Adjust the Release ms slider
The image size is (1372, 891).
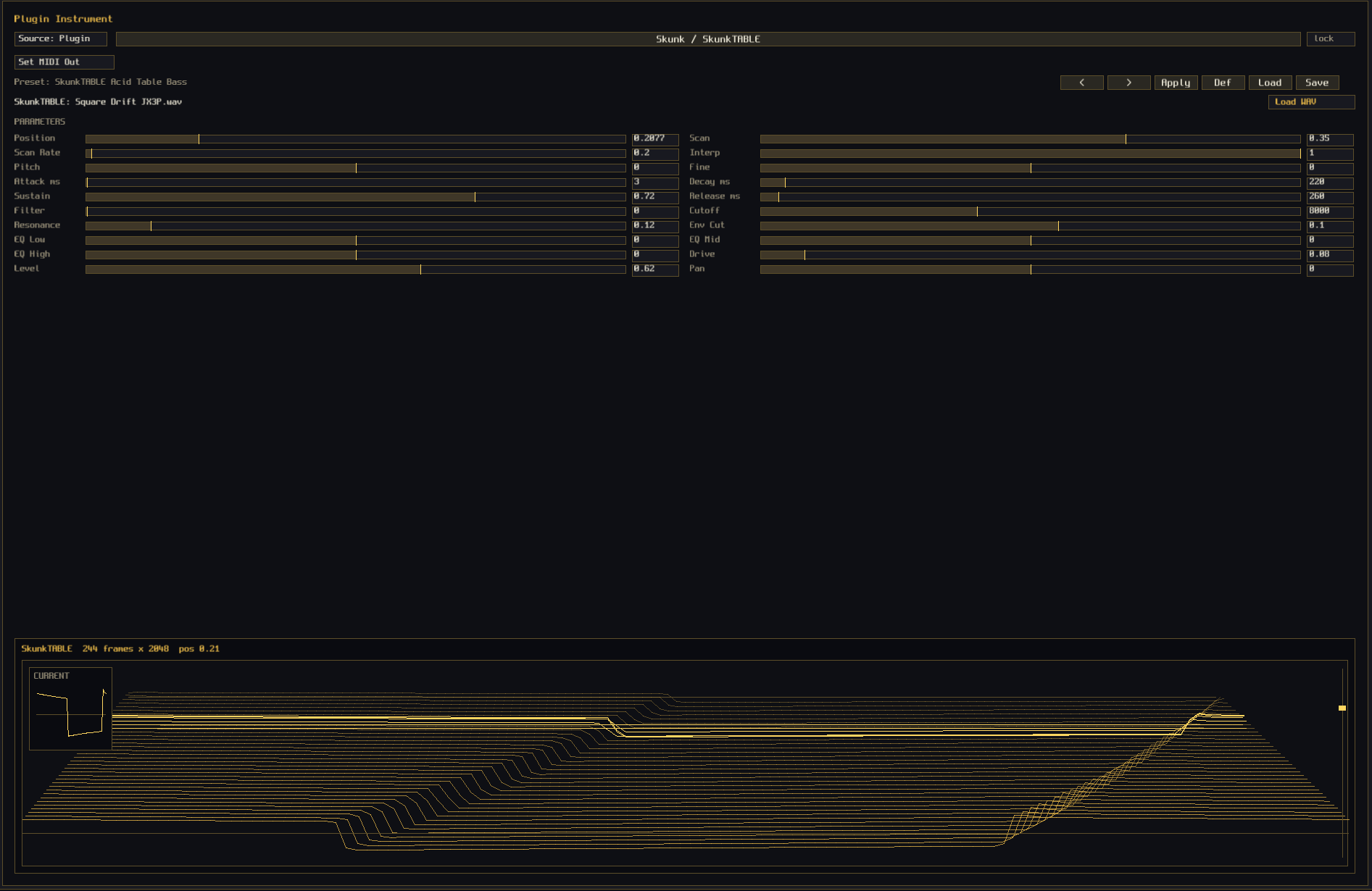pyautogui.click(x=1030, y=196)
